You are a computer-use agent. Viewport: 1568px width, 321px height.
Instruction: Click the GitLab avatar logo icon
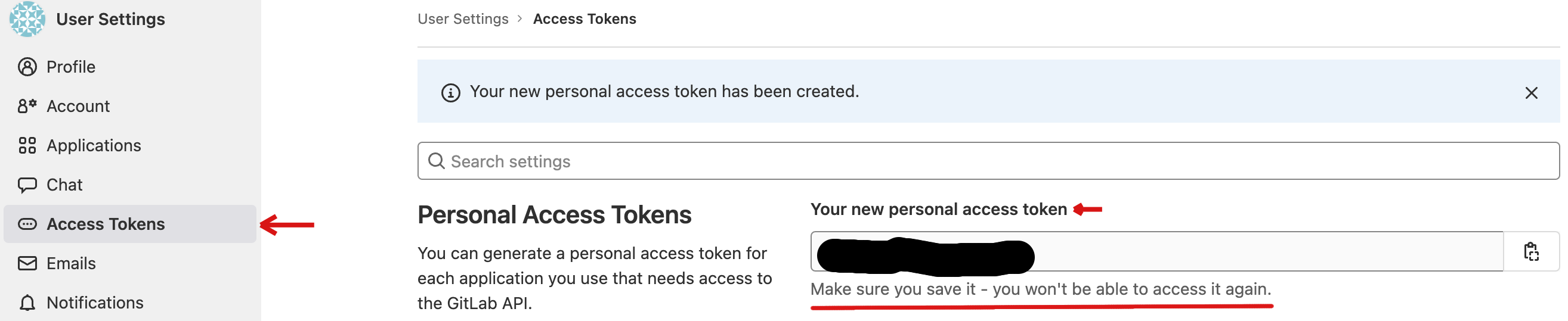[x=27, y=19]
